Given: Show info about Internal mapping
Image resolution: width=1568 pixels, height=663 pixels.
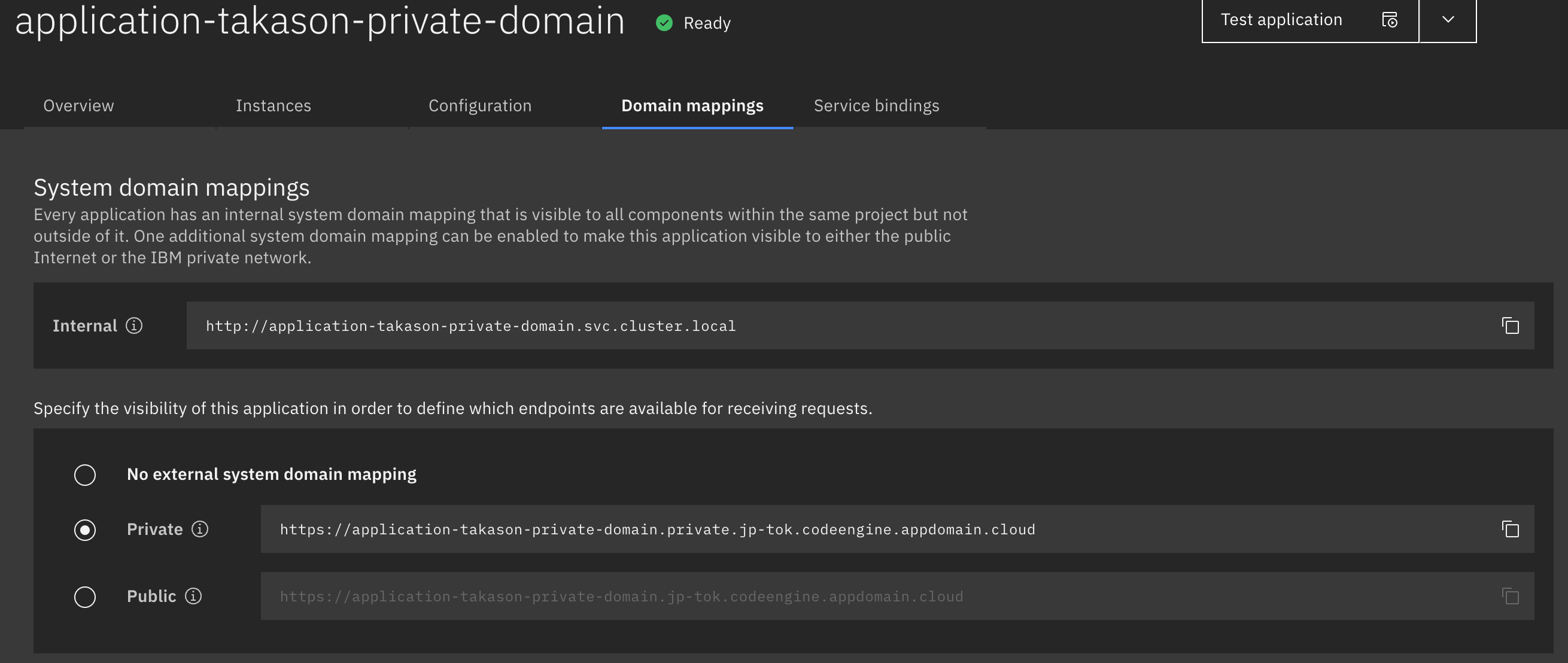Looking at the screenshot, I should pos(134,326).
